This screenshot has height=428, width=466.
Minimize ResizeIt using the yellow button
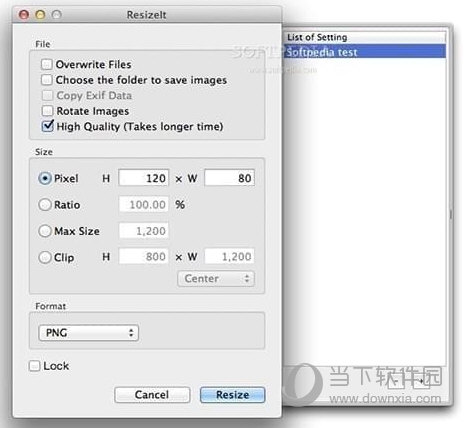tap(40, 14)
